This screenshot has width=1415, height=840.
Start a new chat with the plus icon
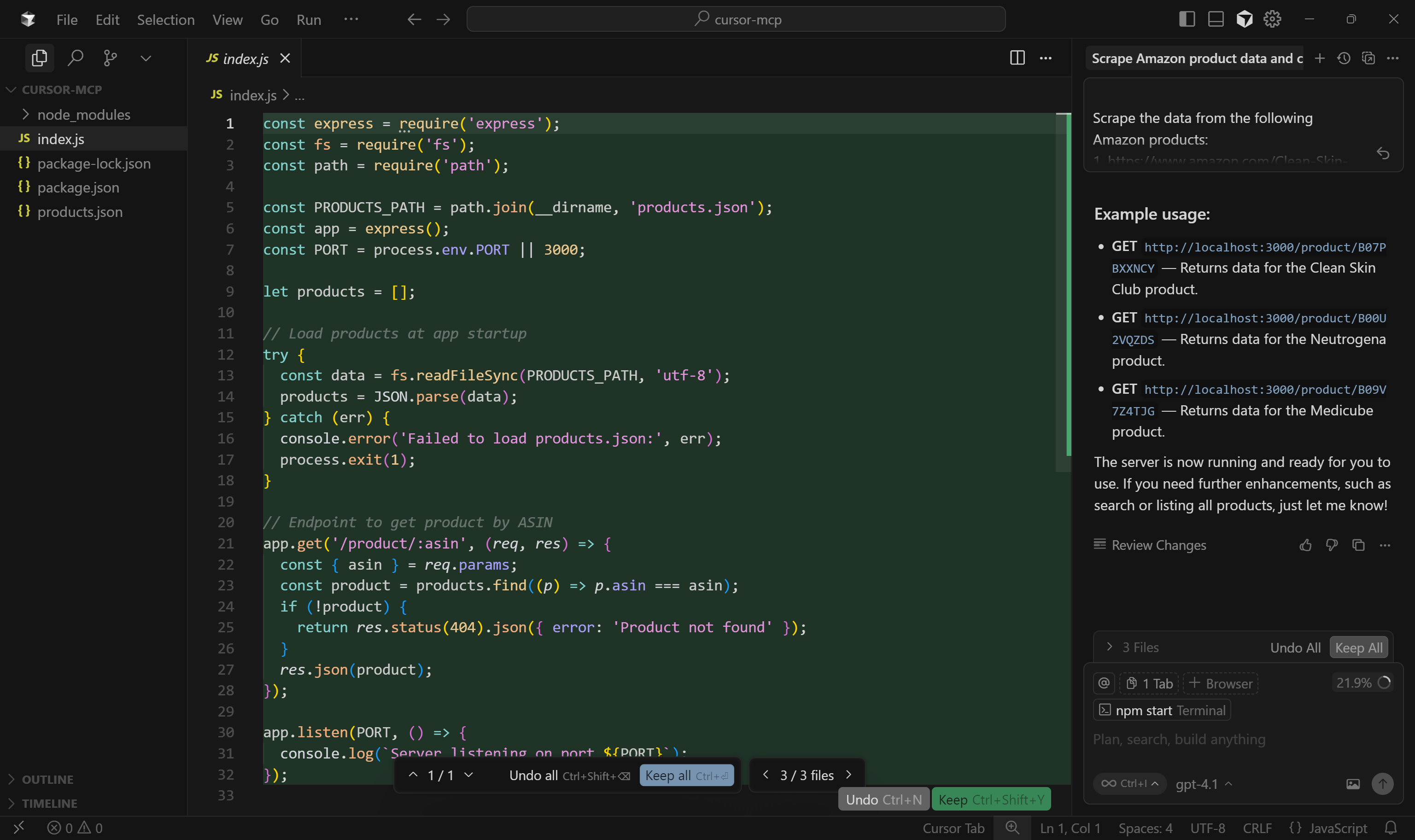click(1319, 58)
